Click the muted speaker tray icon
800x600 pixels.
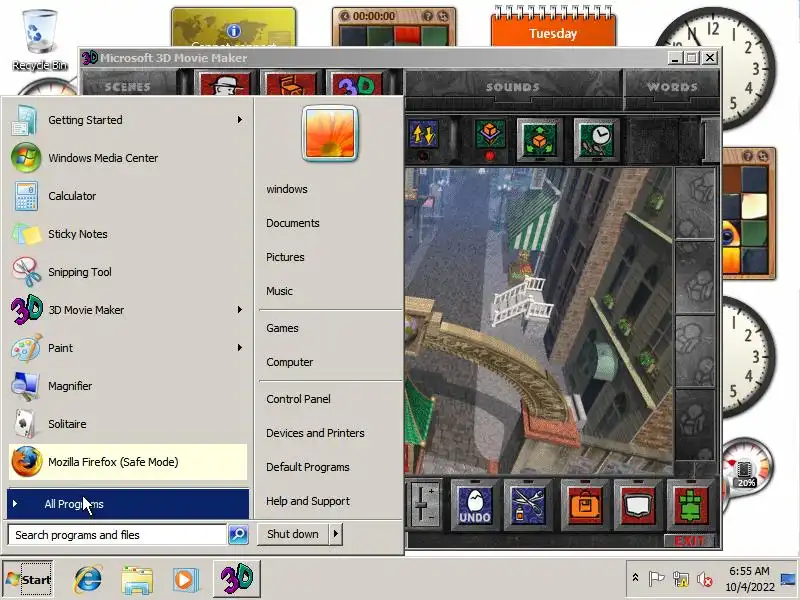click(705, 579)
